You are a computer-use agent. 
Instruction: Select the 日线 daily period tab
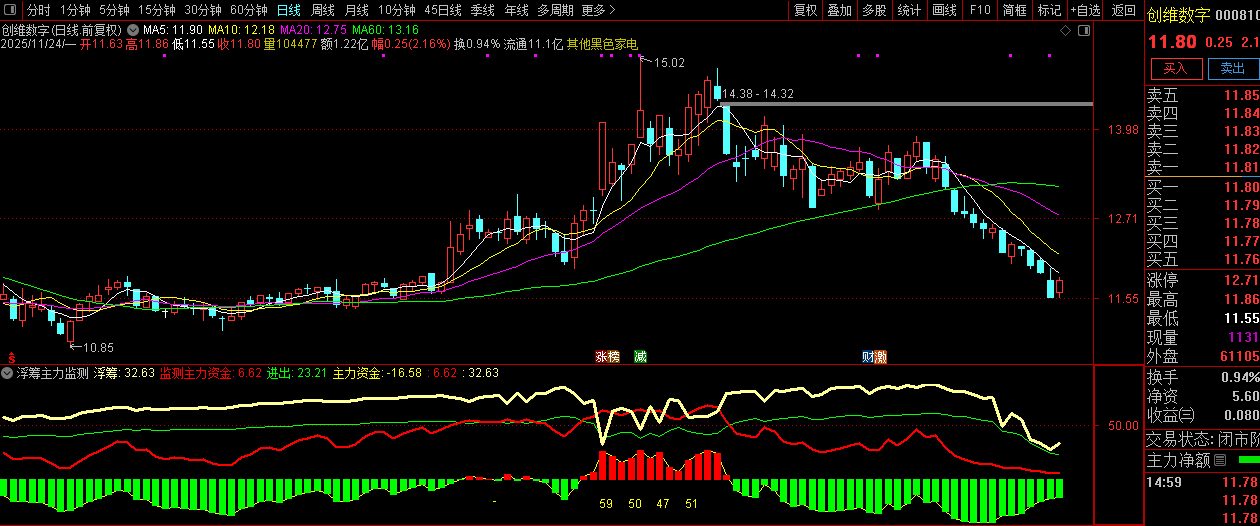coord(288,10)
